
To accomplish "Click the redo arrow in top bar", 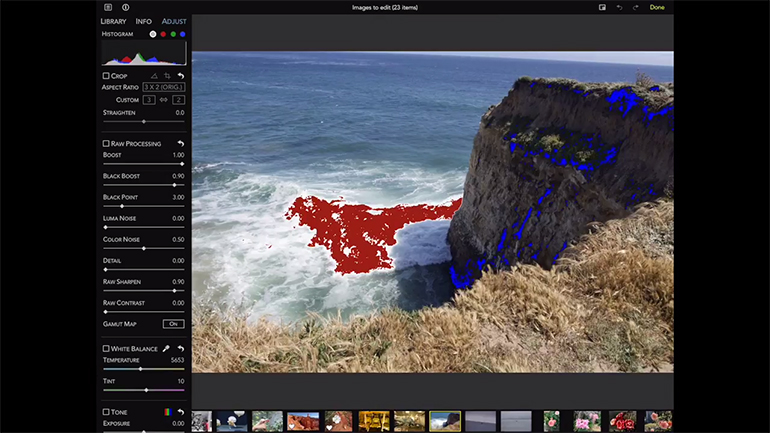I will pos(635,7).
